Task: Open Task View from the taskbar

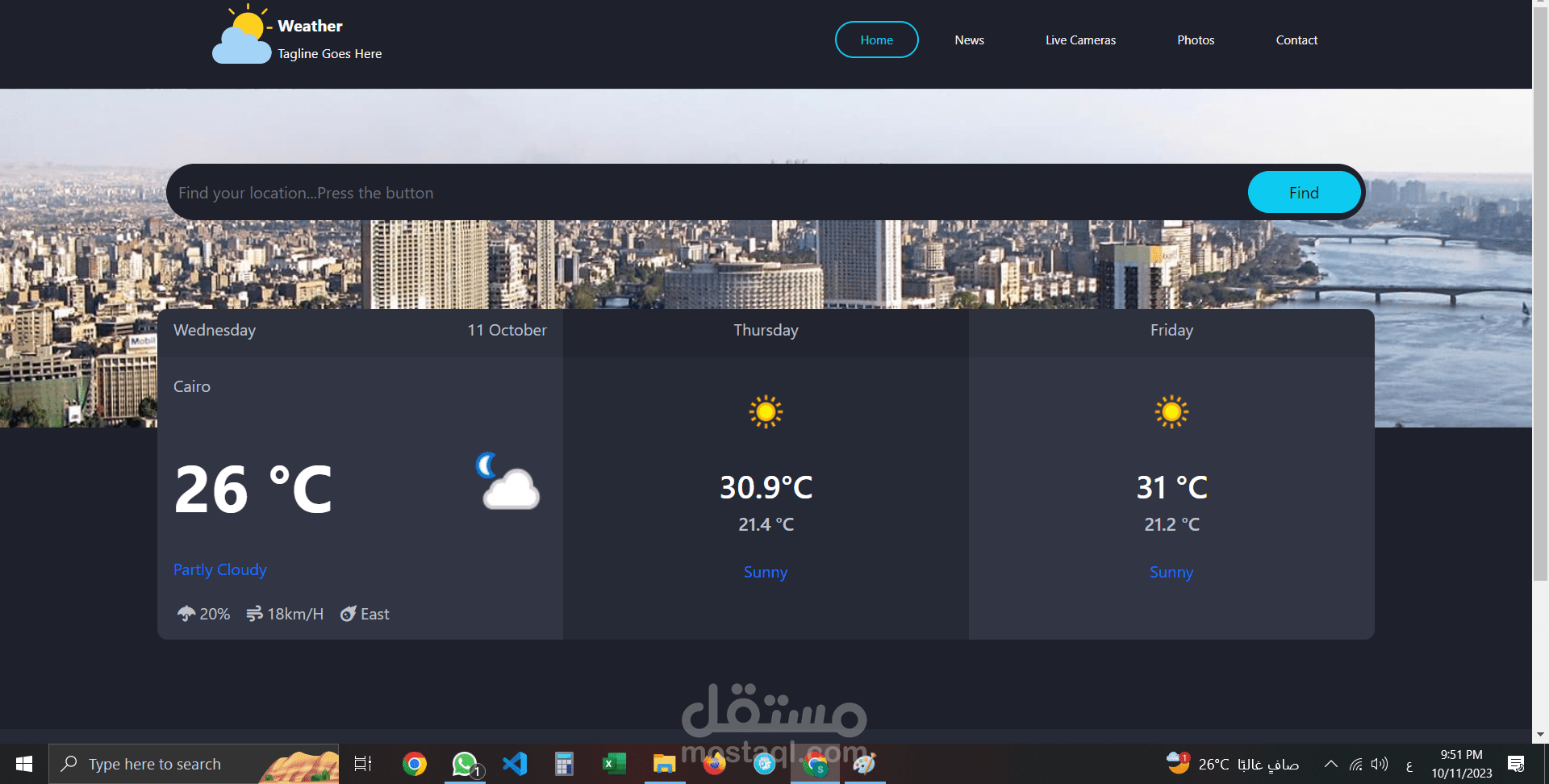Action: click(363, 764)
